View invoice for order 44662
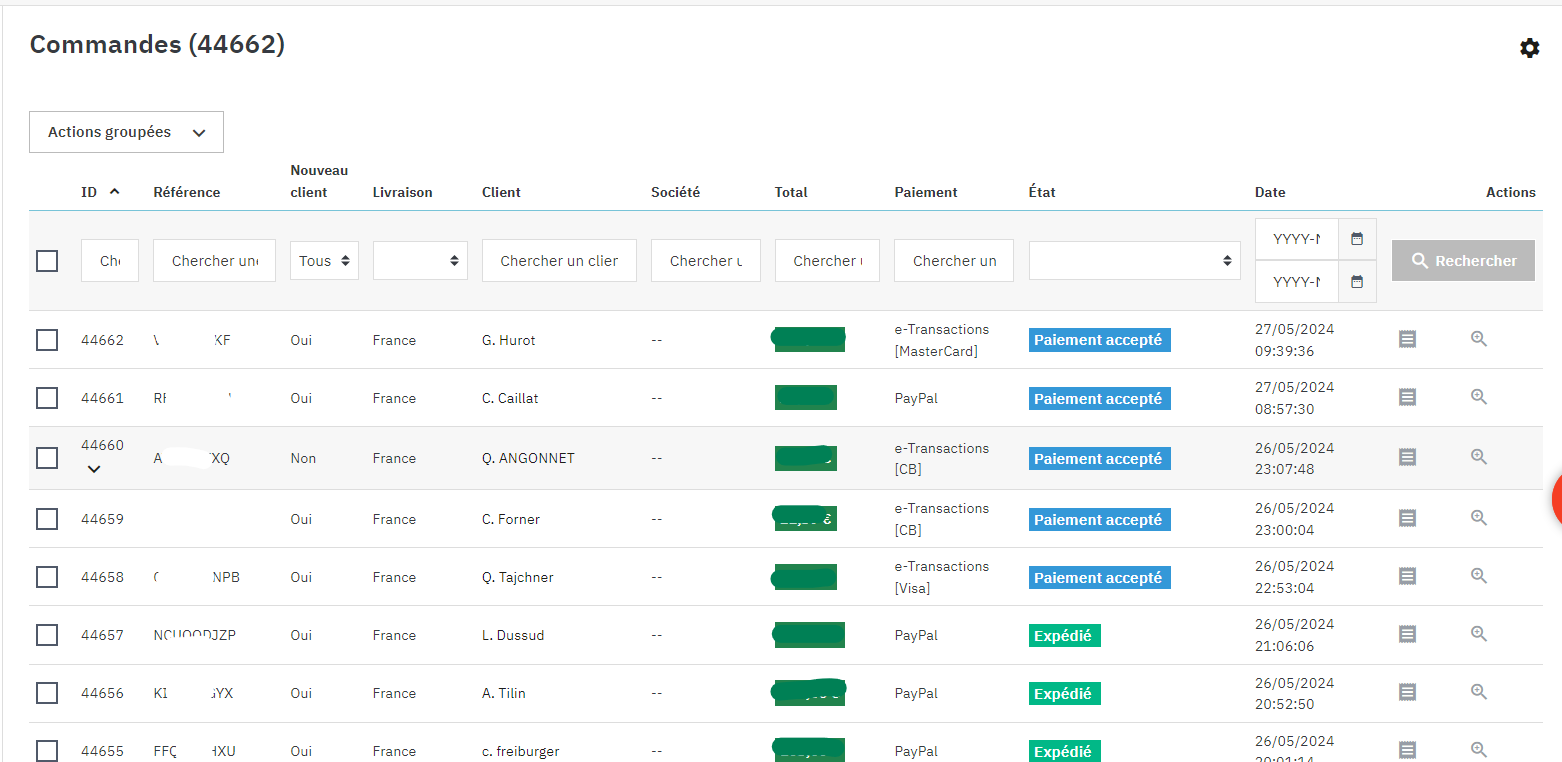 click(1407, 340)
